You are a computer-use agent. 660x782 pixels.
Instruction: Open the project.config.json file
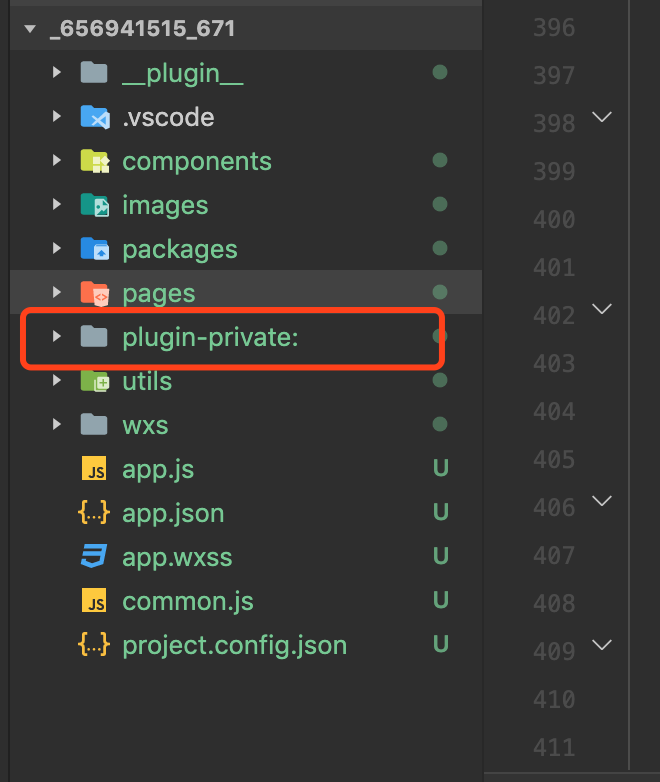tap(234, 645)
